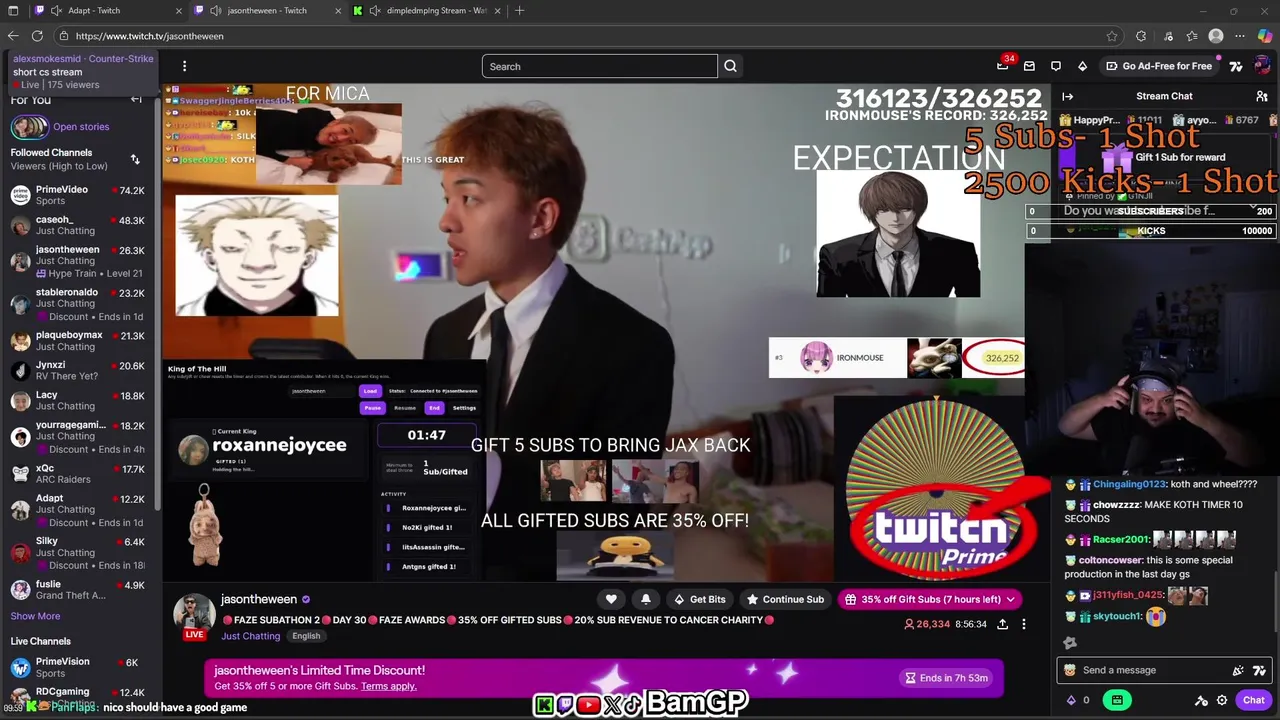Open Jynxzi channel in sidebar
The width and height of the screenshot is (1280, 720).
coord(78,370)
